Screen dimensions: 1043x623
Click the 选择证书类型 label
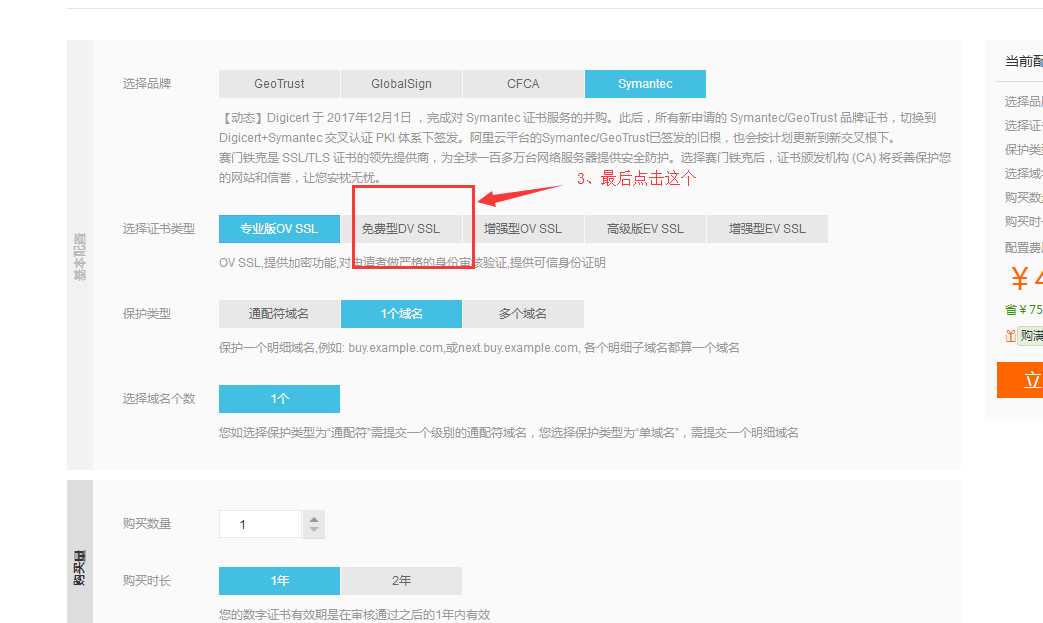(159, 229)
